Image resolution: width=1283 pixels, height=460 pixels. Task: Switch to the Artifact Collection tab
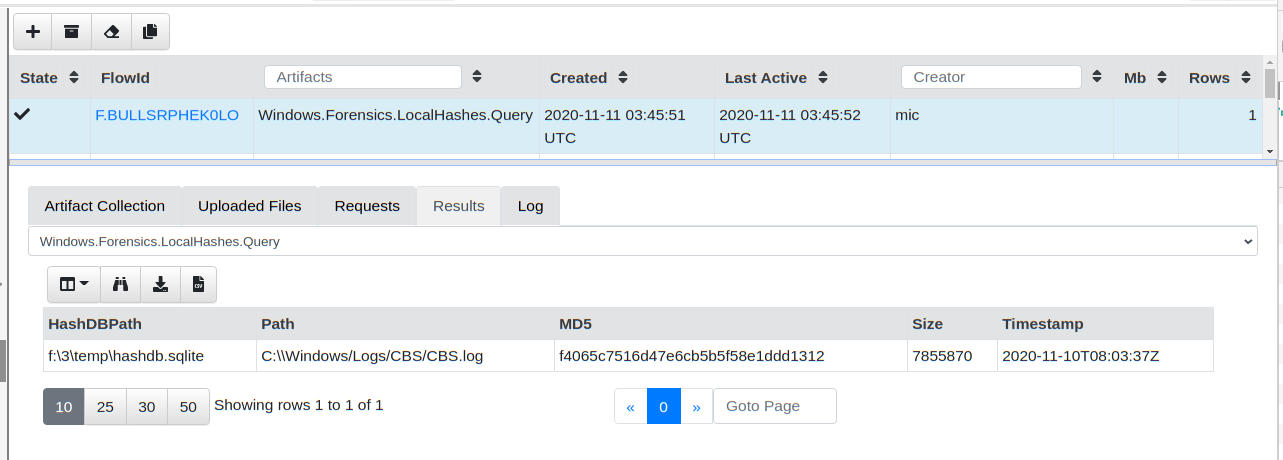[x=104, y=206]
